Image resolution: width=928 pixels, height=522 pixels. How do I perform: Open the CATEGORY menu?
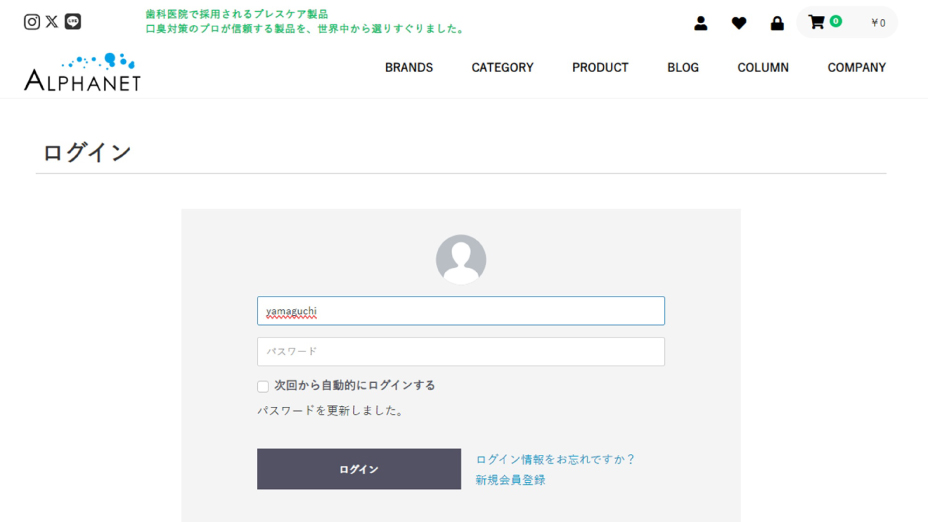coord(502,68)
